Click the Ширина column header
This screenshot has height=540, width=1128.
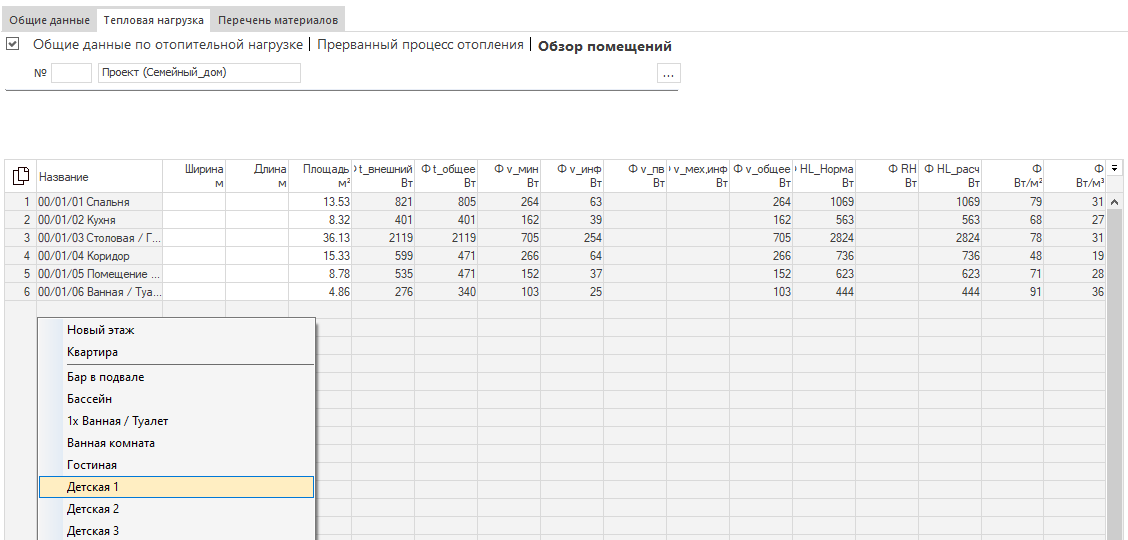click(x=194, y=176)
